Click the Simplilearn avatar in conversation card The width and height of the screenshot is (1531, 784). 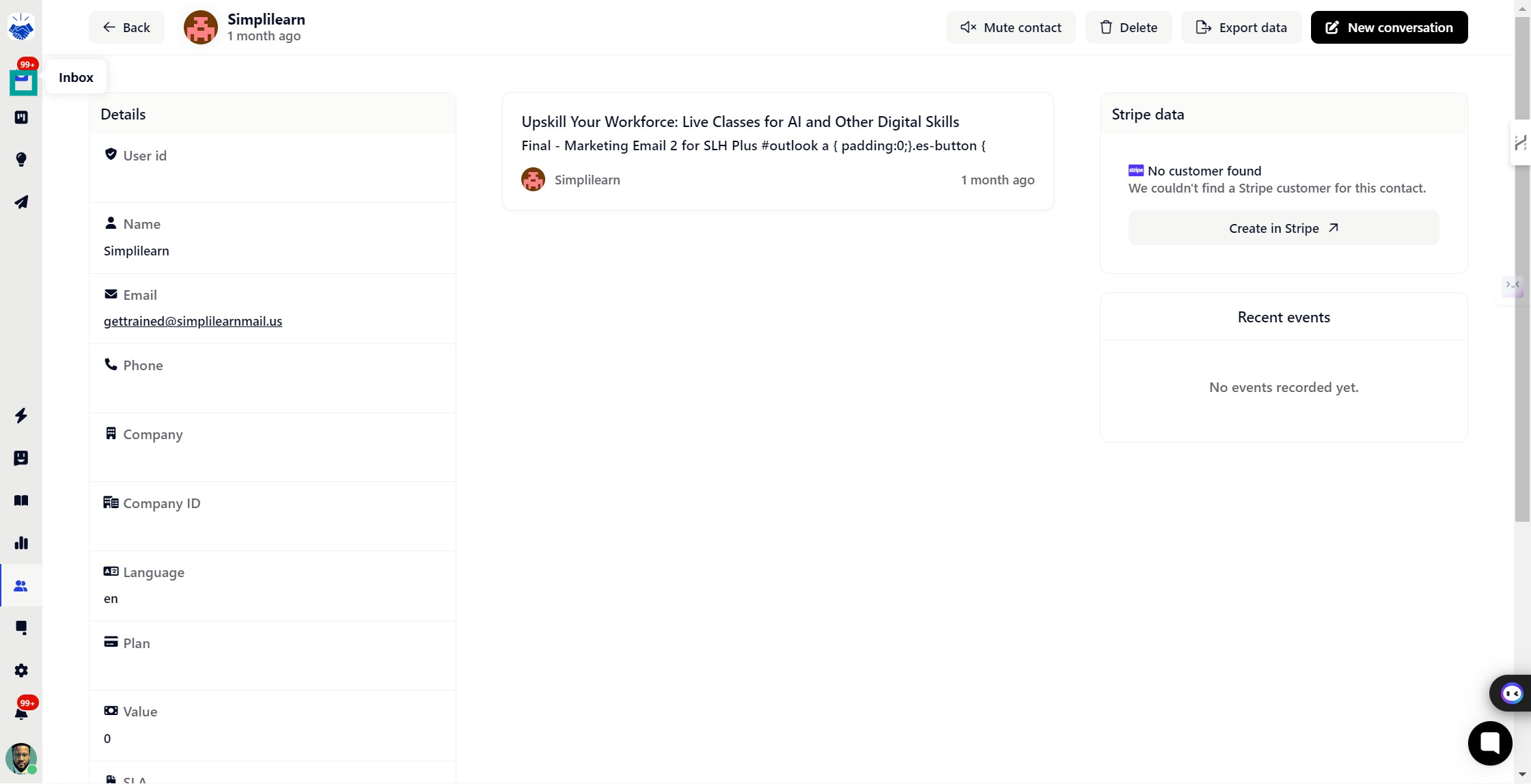point(533,180)
